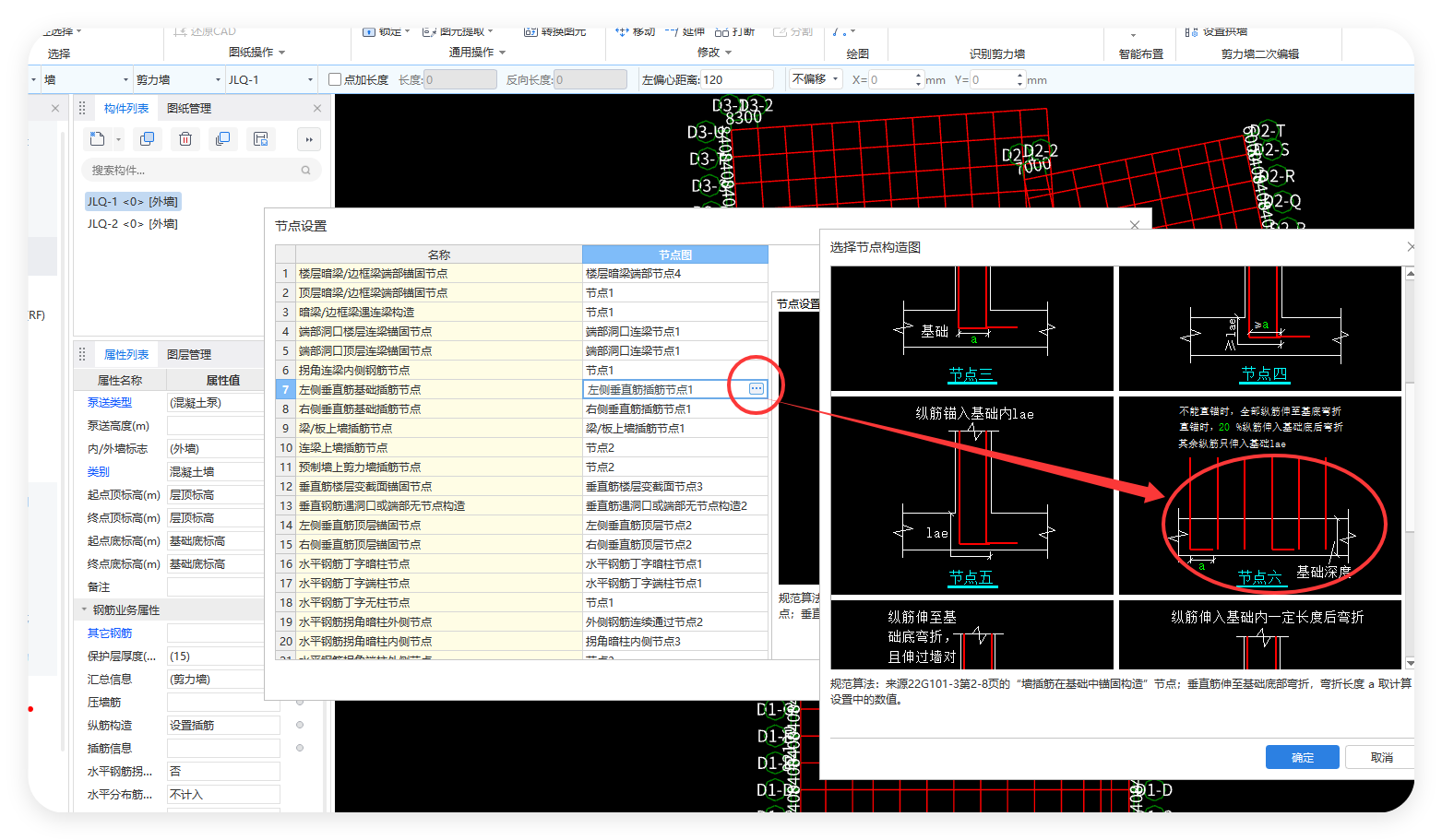The width and height of the screenshot is (1442, 840).
Task: Expand the 图纸操作 ribbon group dropdown
Action: (282, 53)
